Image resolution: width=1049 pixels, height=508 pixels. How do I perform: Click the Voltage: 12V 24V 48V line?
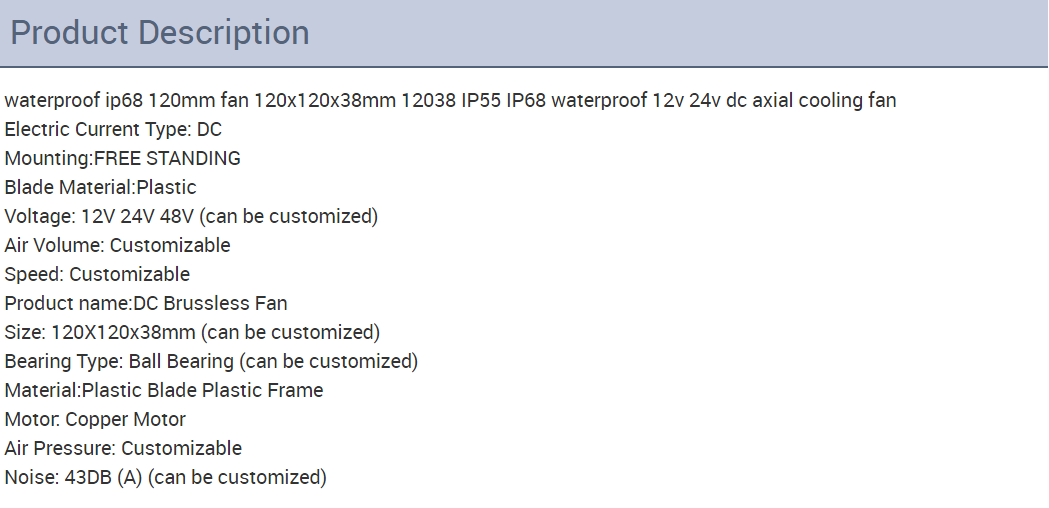click(x=191, y=216)
